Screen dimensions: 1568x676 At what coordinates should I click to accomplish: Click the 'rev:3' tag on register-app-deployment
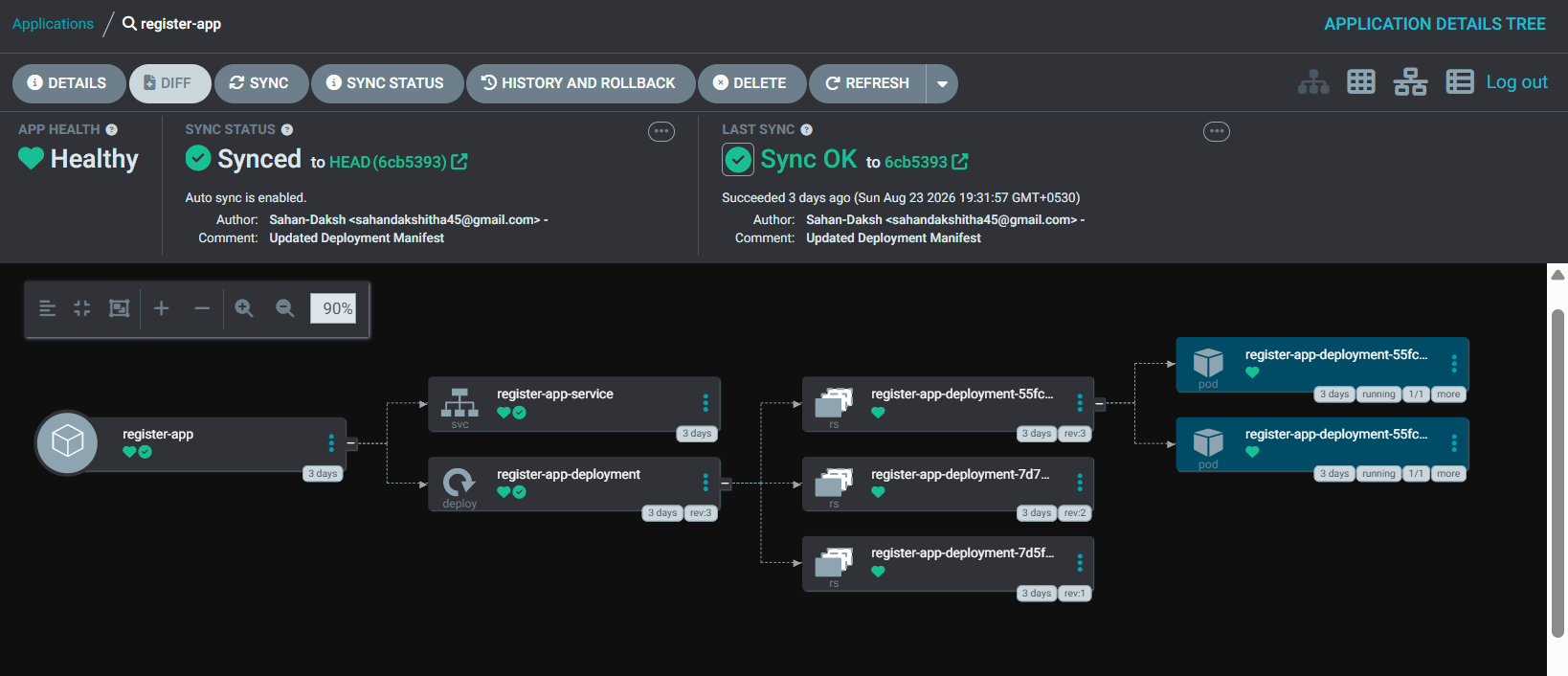pos(701,513)
